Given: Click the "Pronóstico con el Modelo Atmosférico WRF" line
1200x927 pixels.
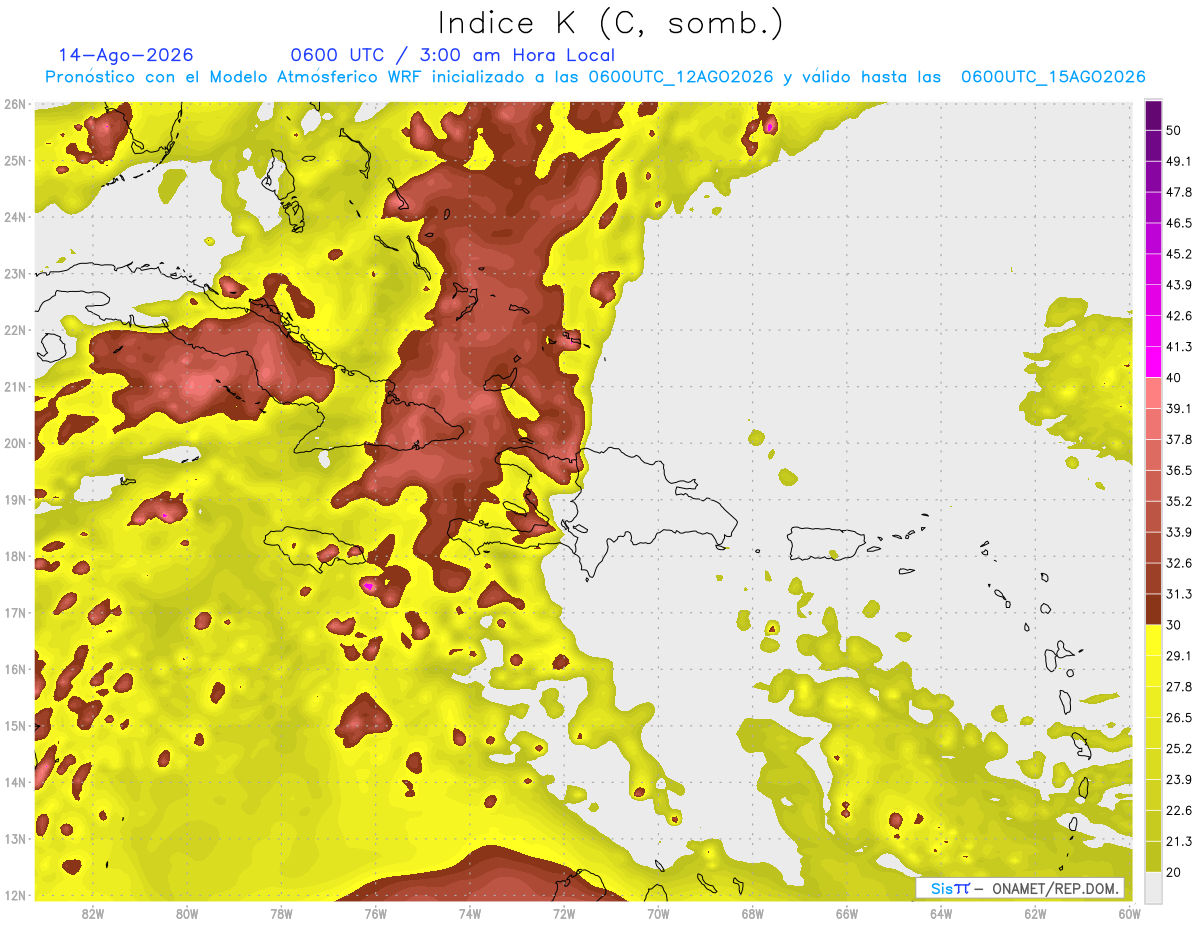Looking at the screenshot, I should pos(595,77).
